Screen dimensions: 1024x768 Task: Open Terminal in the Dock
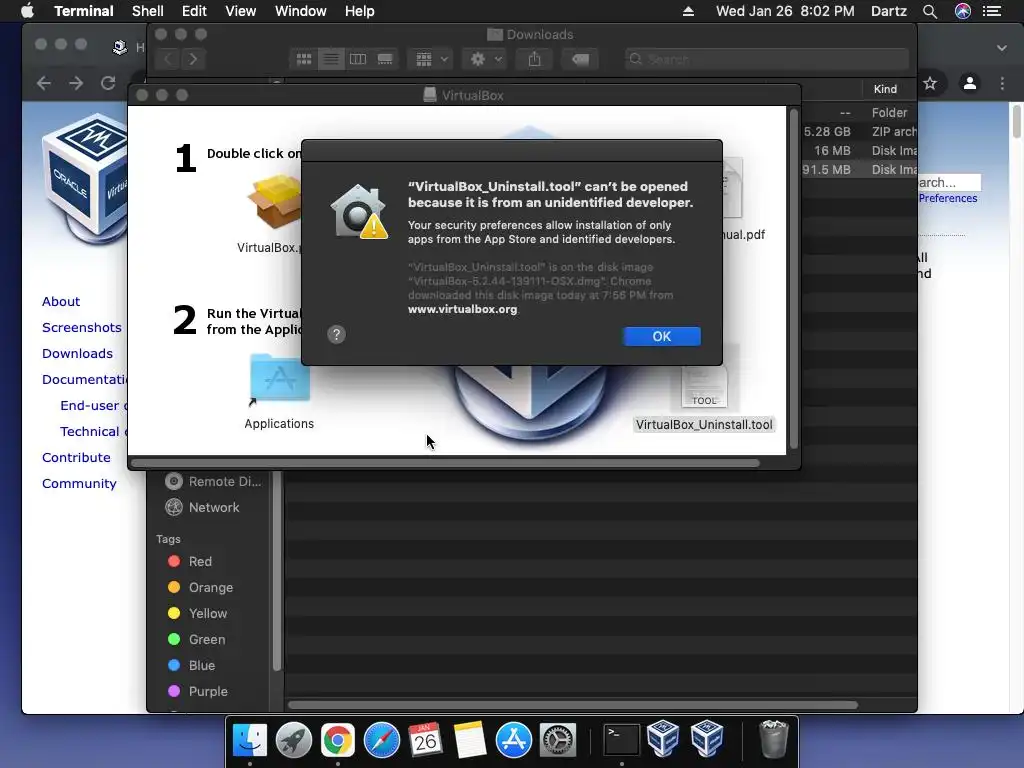(621, 740)
